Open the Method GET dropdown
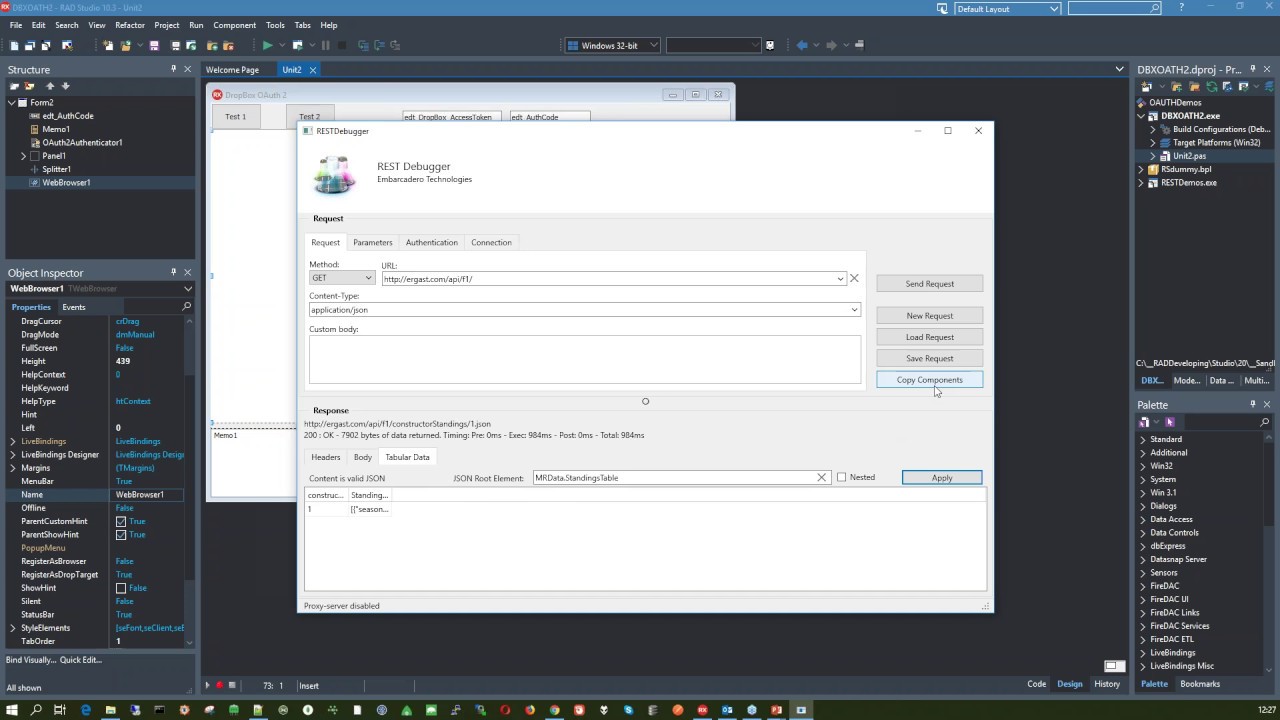 click(368, 278)
